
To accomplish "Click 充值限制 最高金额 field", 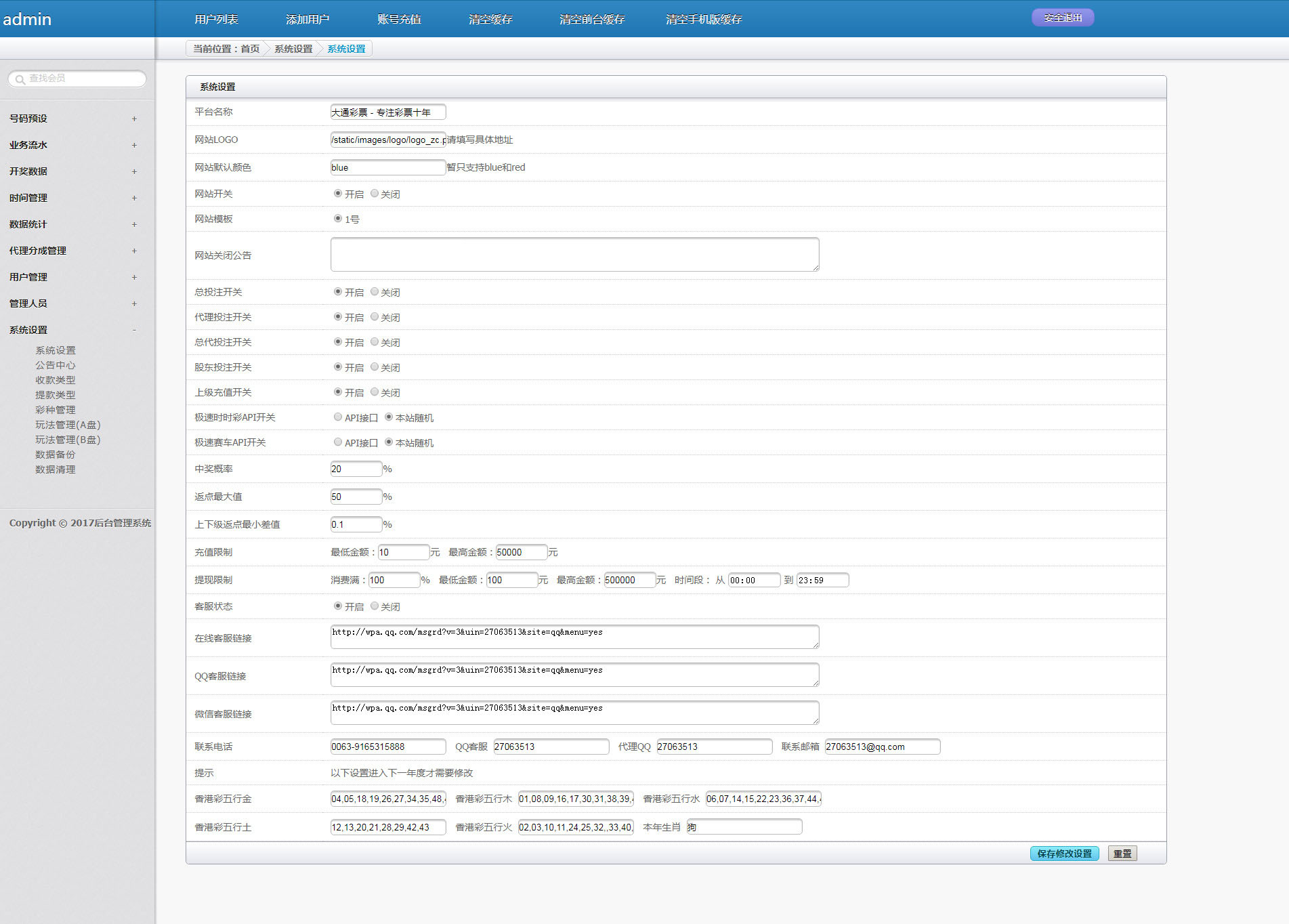I will pyautogui.click(x=522, y=552).
